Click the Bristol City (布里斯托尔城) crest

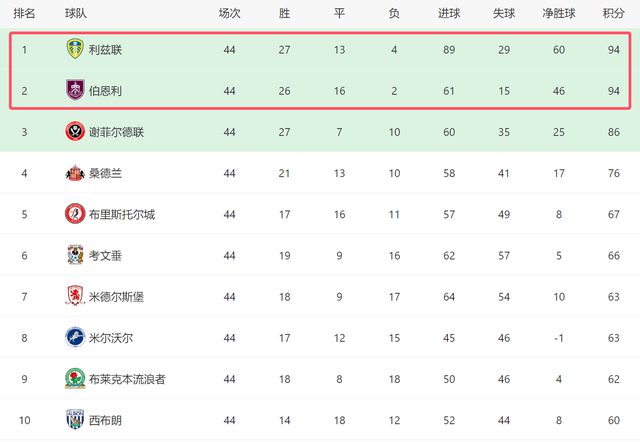pos(74,214)
